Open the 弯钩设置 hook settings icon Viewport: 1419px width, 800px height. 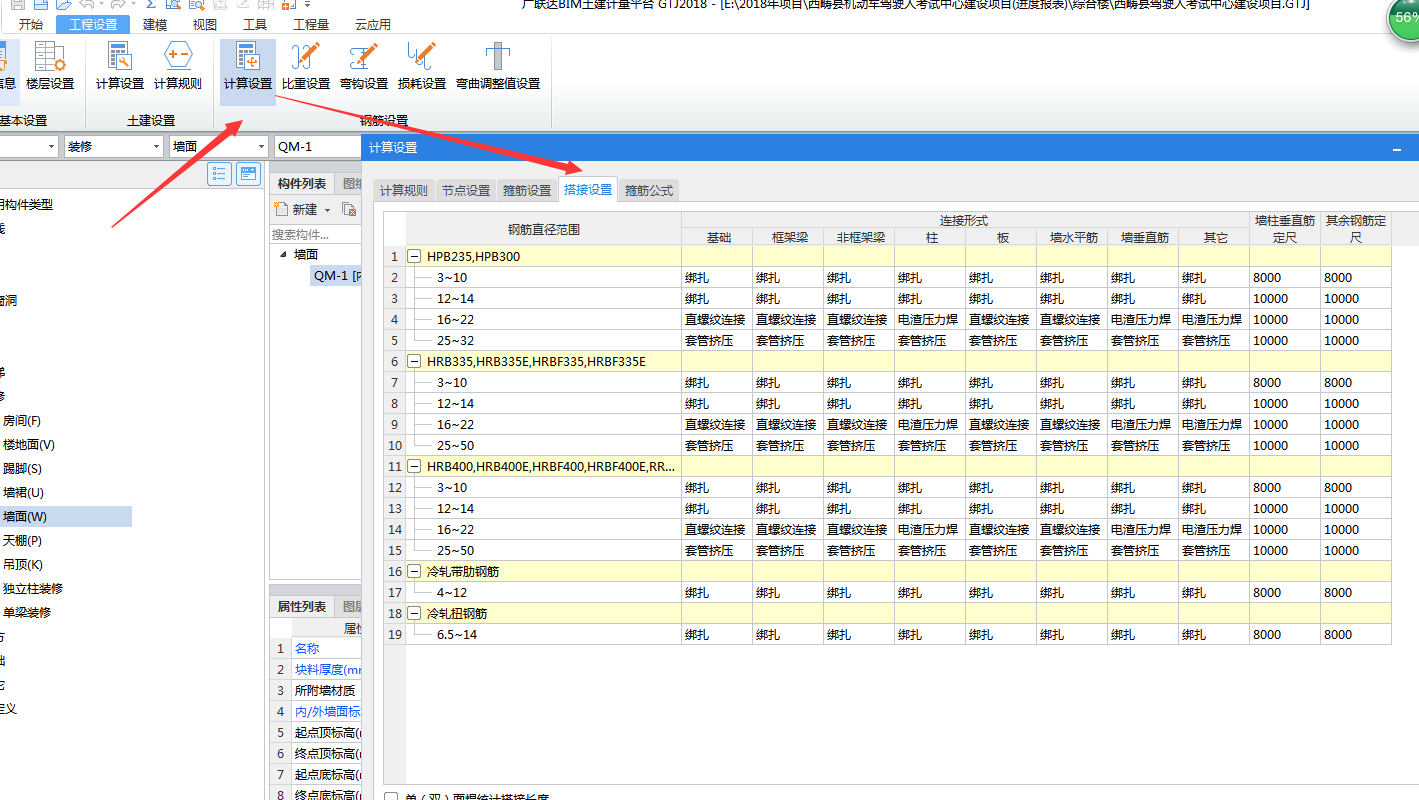coord(364,66)
